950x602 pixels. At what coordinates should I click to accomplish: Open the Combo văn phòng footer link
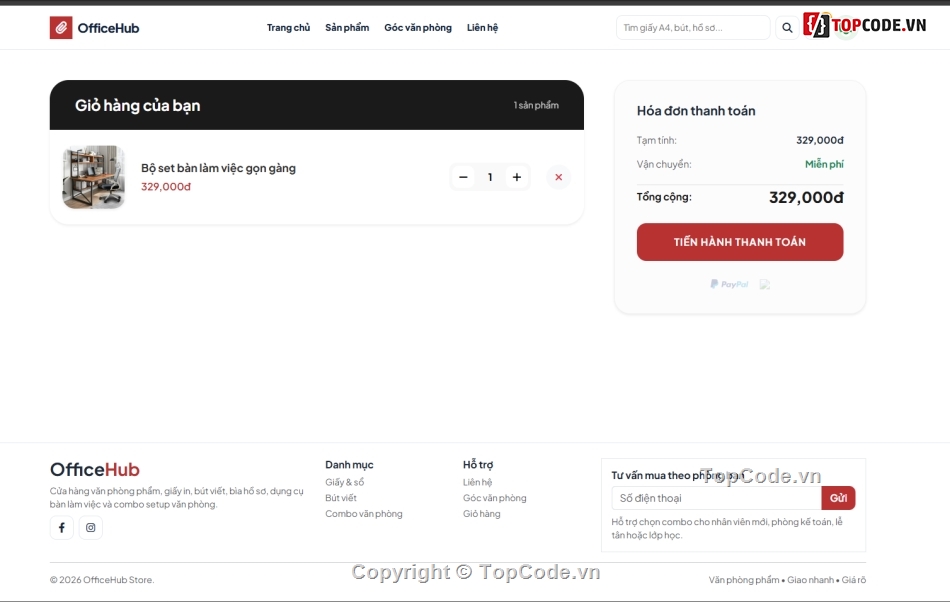tap(364, 514)
